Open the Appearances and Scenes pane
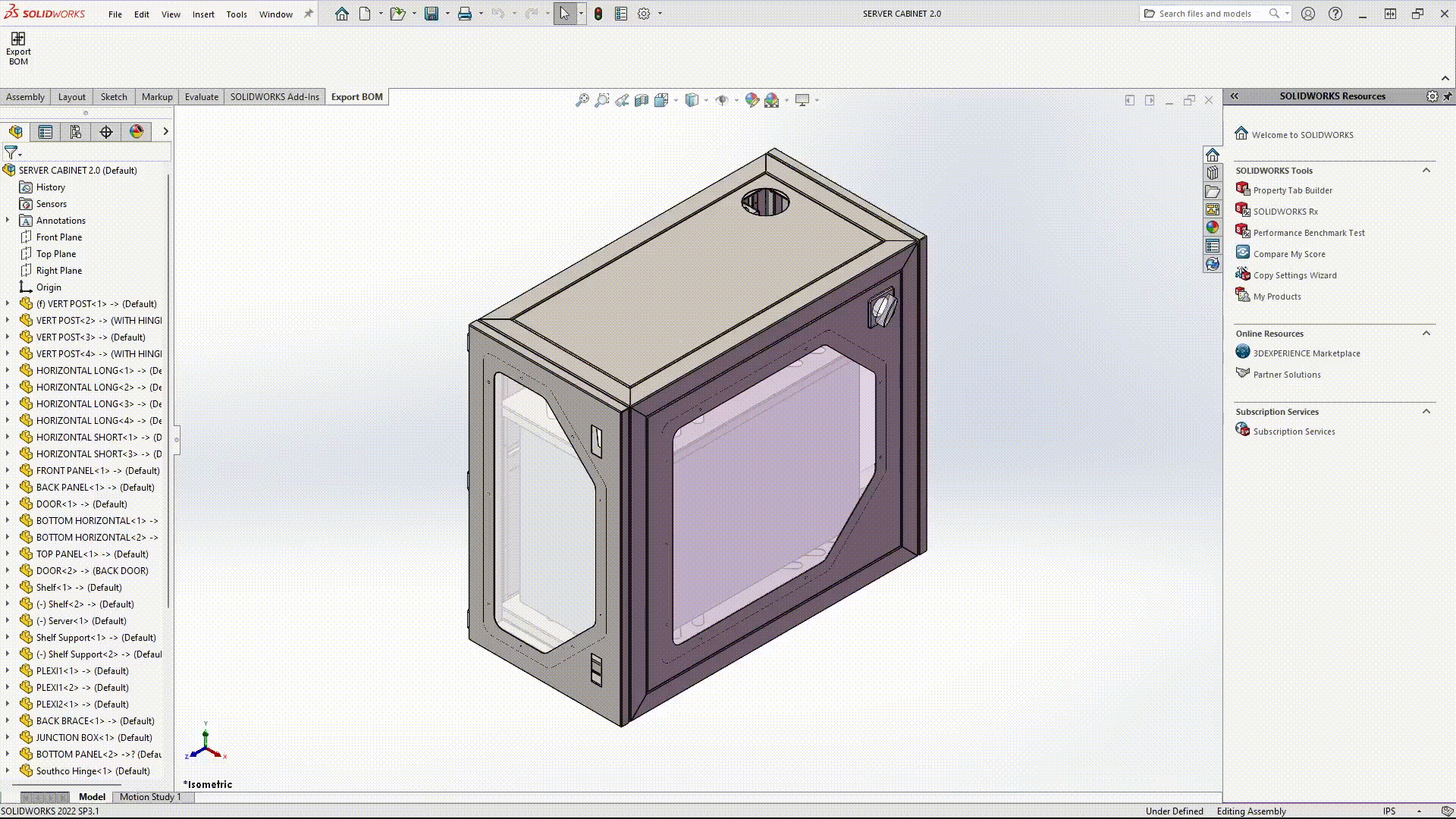1456x819 pixels. click(x=1213, y=227)
